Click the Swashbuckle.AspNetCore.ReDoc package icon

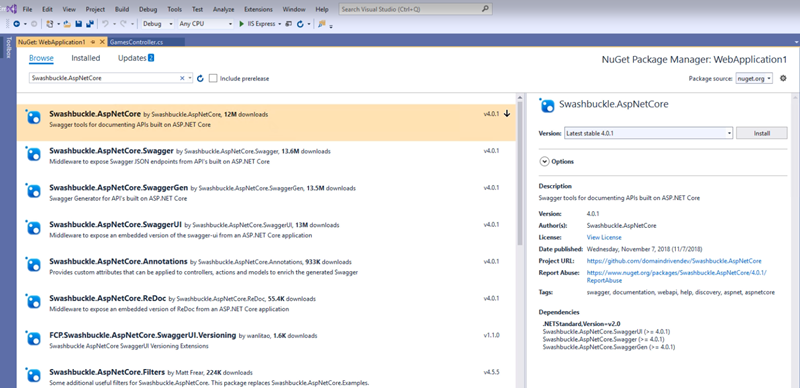tap(33, 302)
